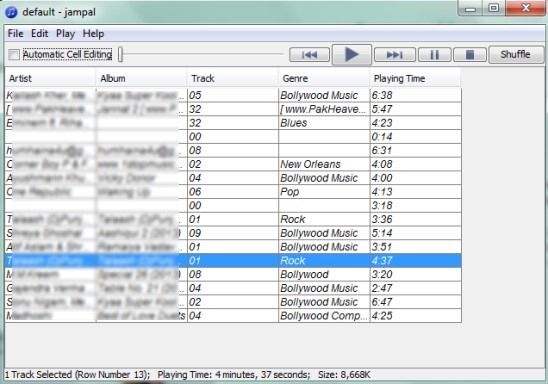Sort by the Genre column header

coord(324,78)
